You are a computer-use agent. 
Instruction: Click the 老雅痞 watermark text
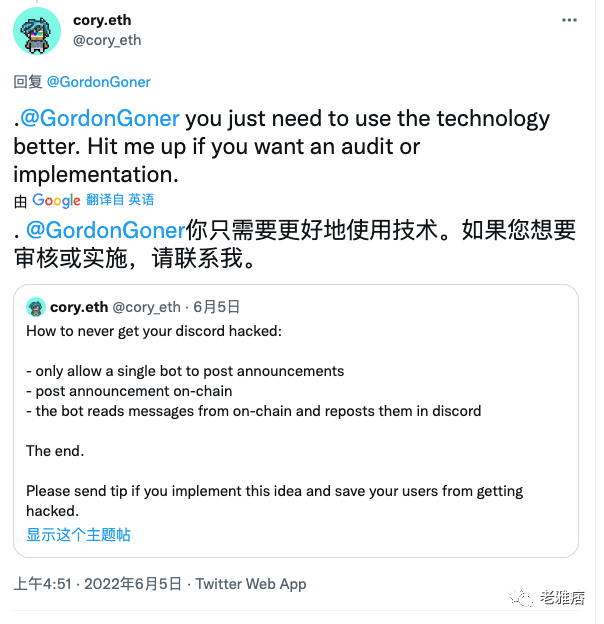coord(562,597)
